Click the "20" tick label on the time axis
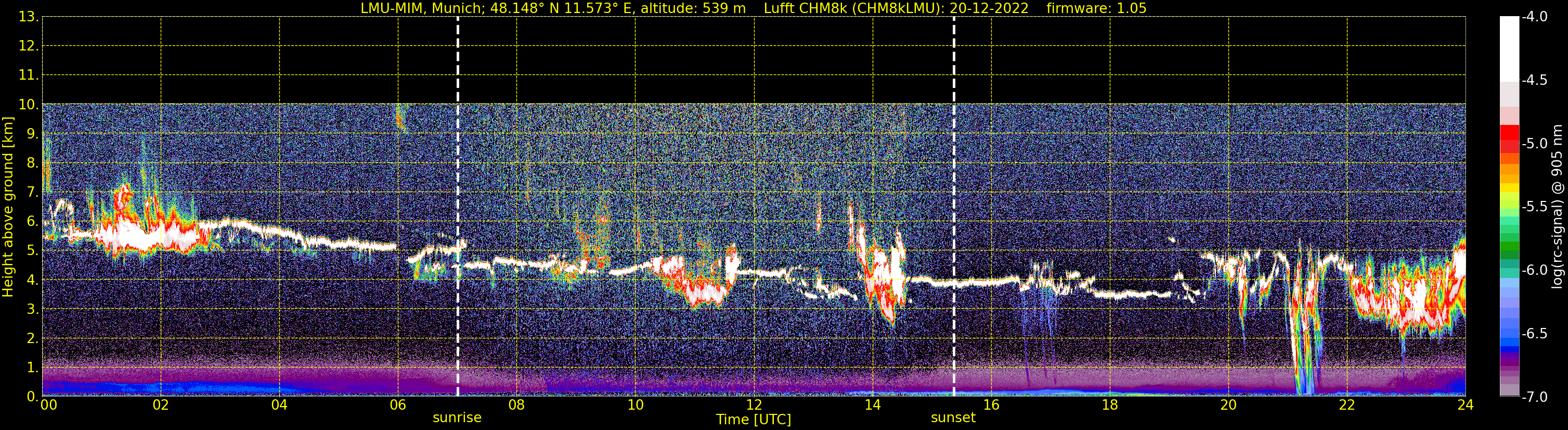Screen dimensions: 1568x430 click(x=1228, y=405)
